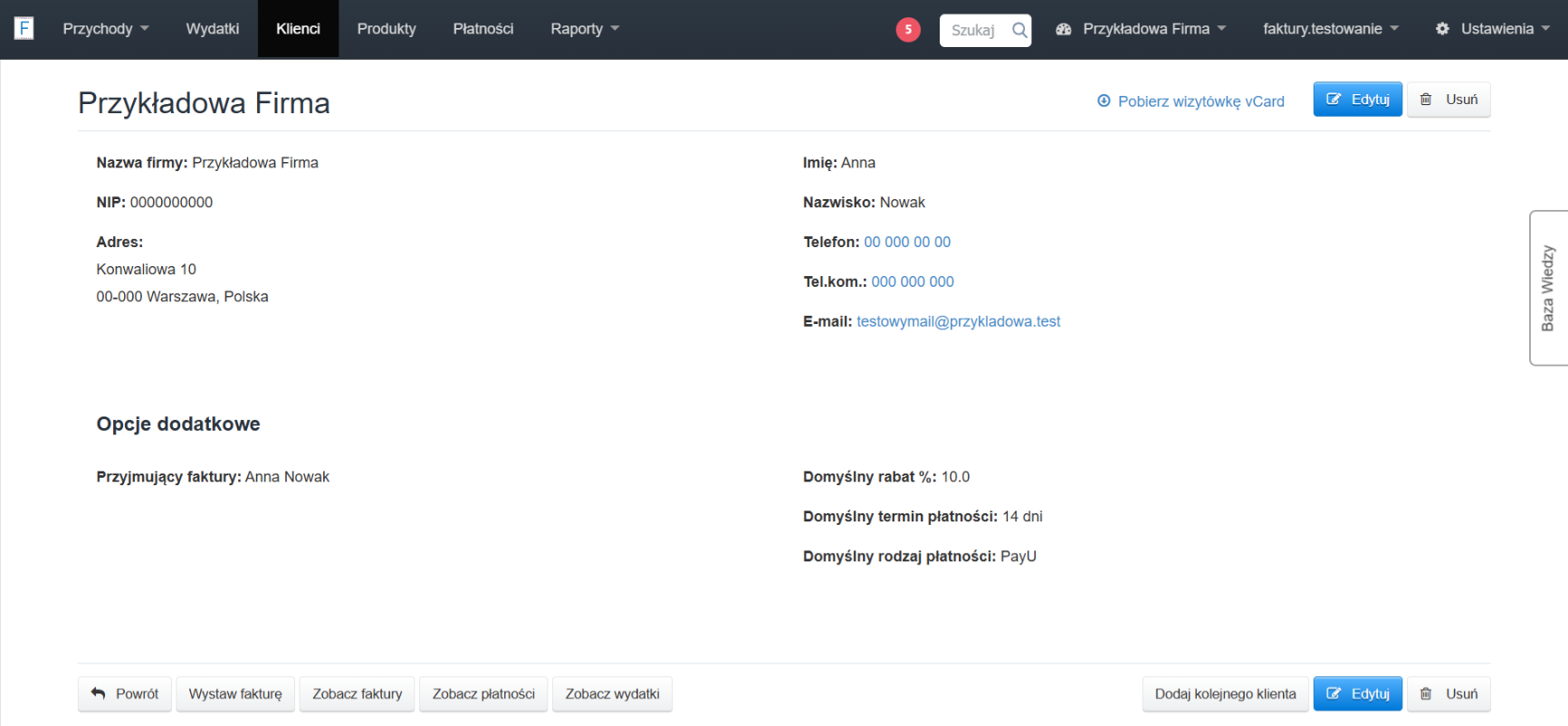
Task: Go to the Wydatki menu item
Action: tap(213, 29)
